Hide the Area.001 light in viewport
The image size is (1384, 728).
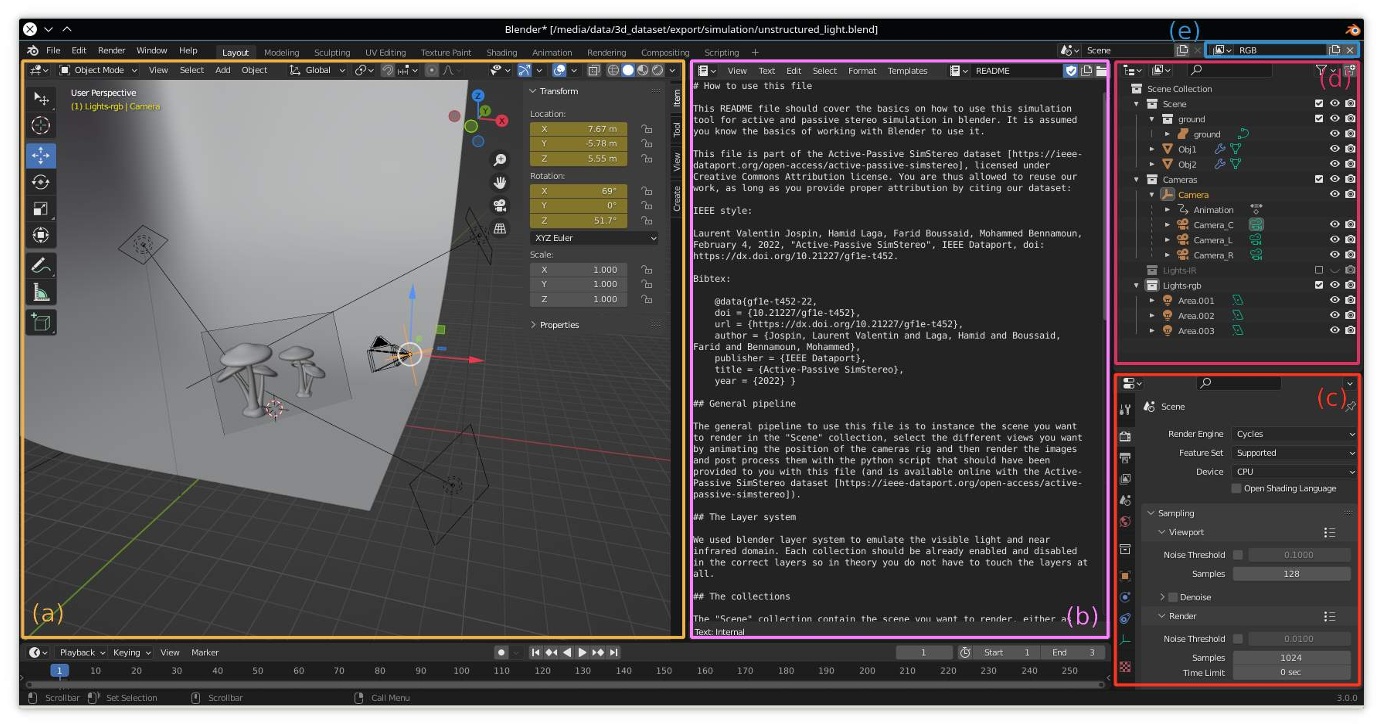coord(1335,301)
